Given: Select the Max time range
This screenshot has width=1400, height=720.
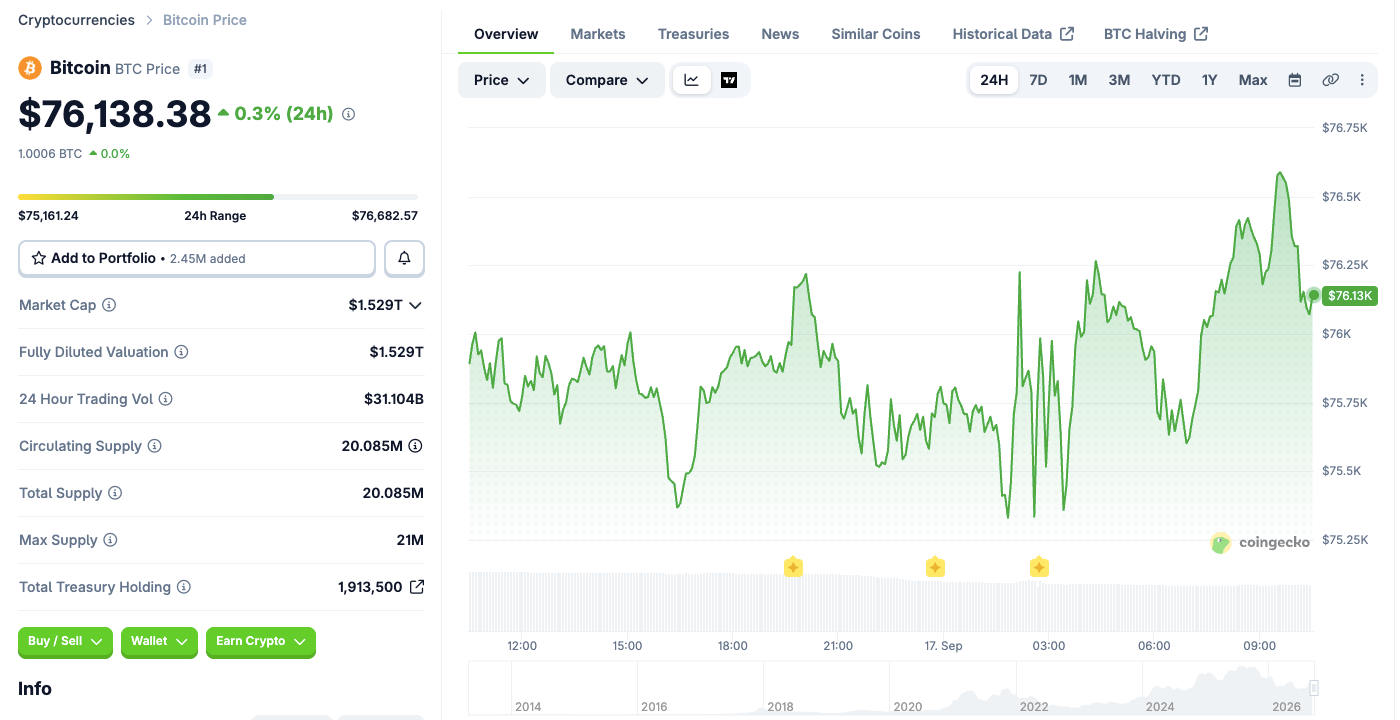Looking at the screenshot, I should coord(1253,80).
